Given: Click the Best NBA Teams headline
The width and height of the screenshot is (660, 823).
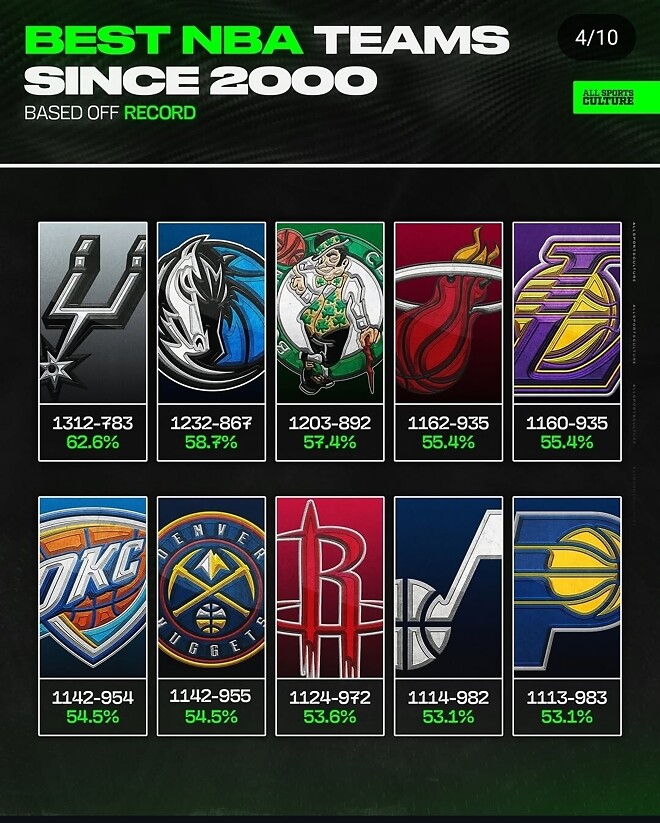Looking at the screenshot, I should pyautogui.click(x=267, y=59).
